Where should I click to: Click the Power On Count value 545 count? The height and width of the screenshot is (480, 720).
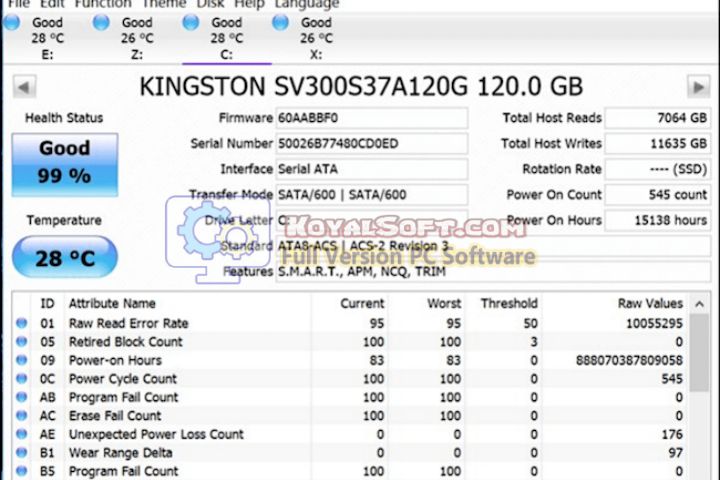click(x=658, y=195)
